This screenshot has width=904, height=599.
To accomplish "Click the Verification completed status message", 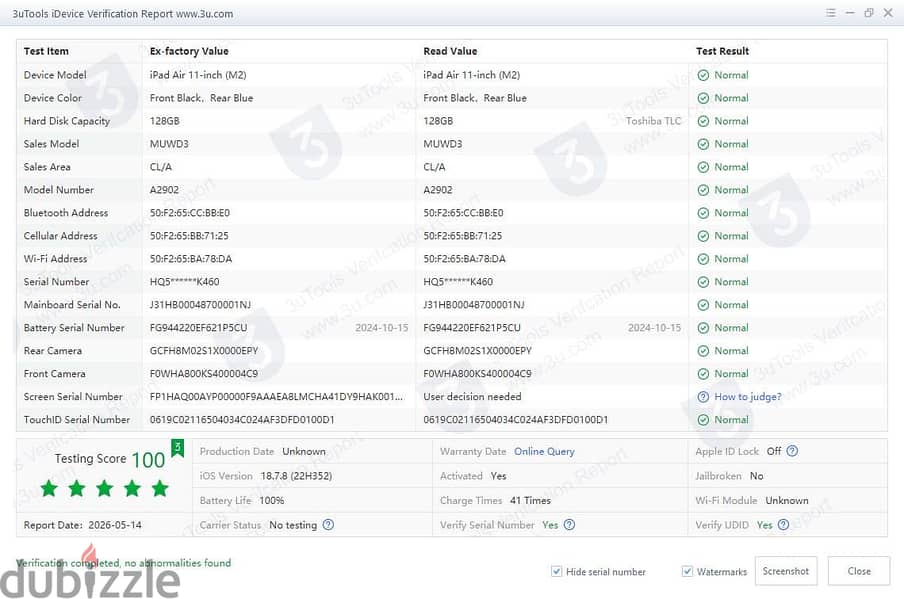I will pos(123,563).
